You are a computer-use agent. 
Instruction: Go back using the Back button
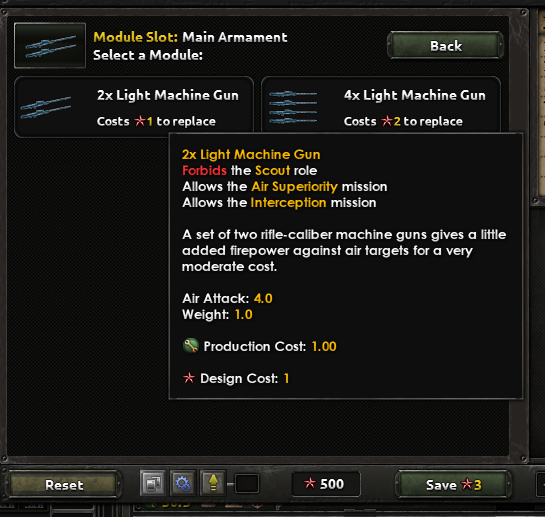pos(446,46)
